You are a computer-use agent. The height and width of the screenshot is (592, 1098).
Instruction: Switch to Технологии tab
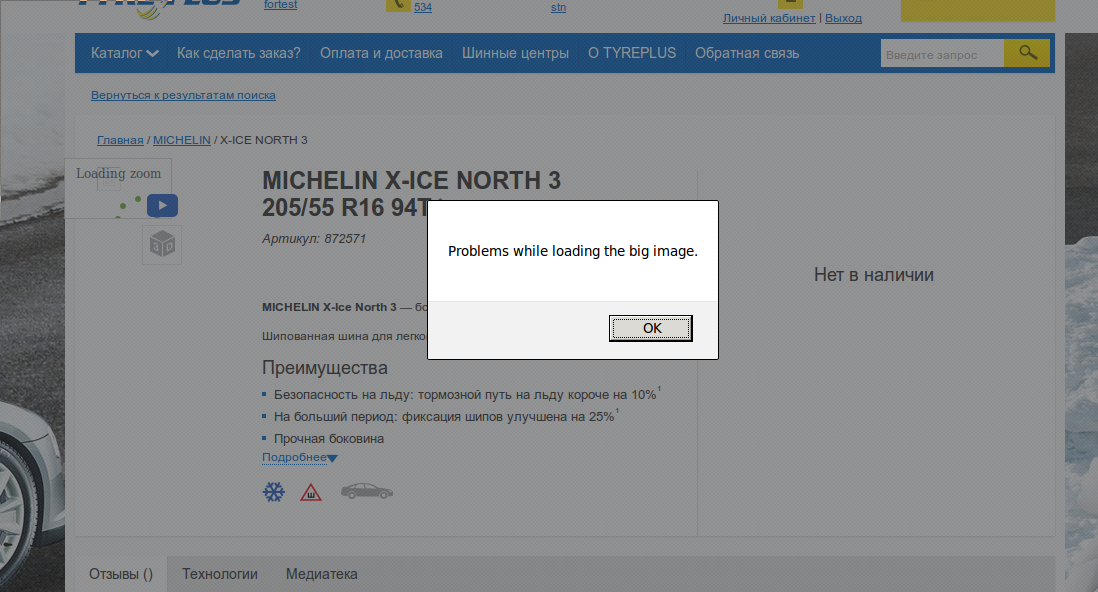click(220, 574)
